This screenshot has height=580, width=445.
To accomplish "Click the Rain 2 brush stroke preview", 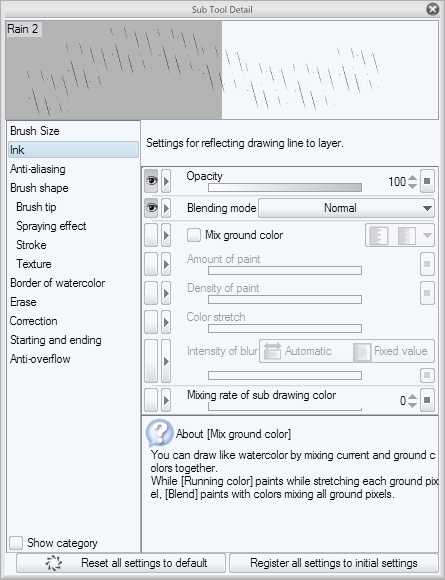I will pos(222,70).
